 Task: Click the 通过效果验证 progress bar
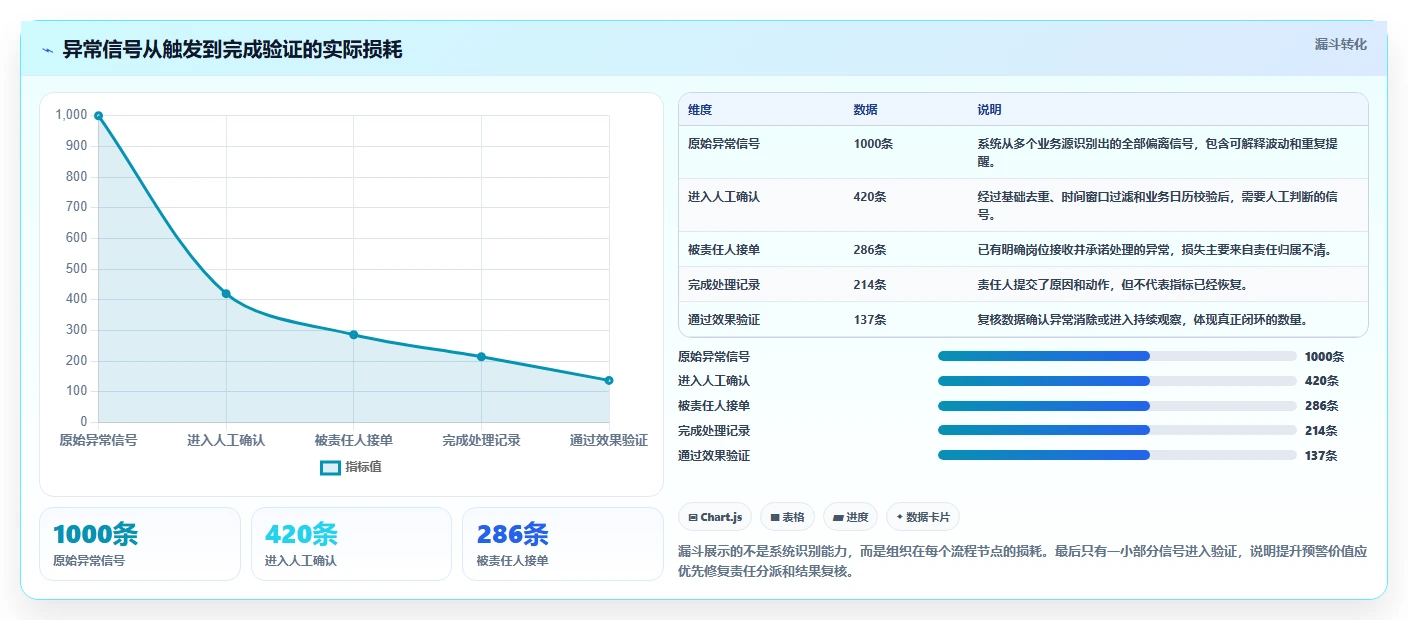point(1117,455)
